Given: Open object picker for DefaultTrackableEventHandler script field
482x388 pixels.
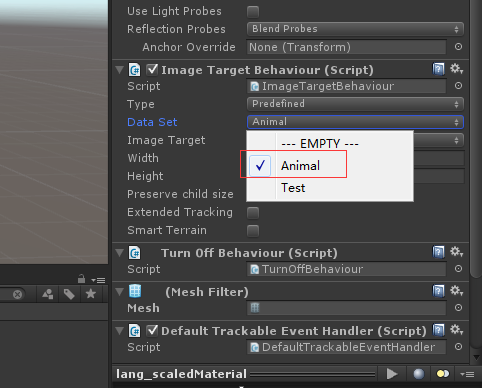Looking at the screenshot, I should [x=458, y=347].
